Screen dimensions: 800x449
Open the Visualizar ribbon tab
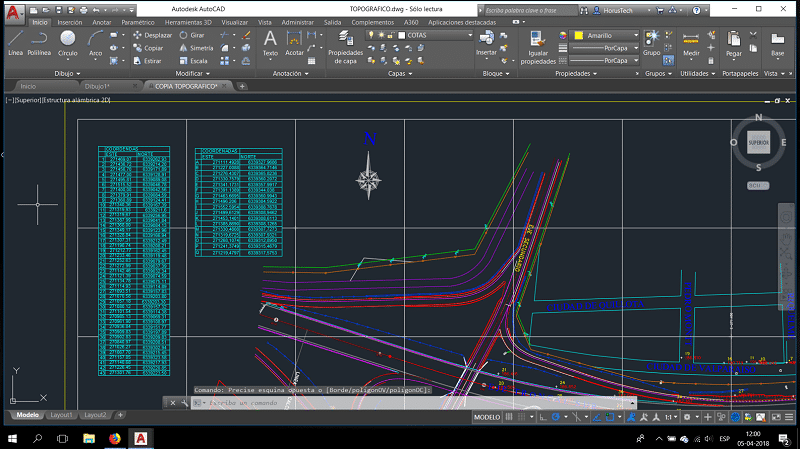click(234, 22)
